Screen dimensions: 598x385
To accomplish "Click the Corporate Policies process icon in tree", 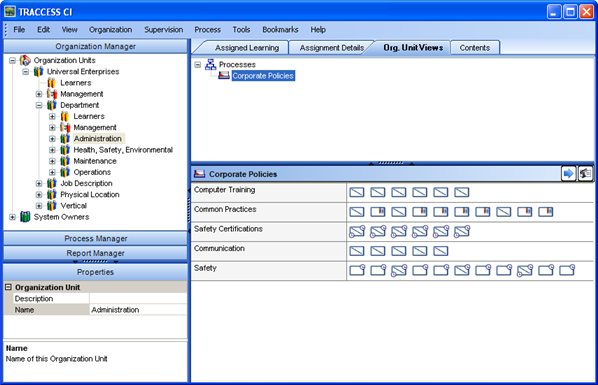I will click(224, 76).
